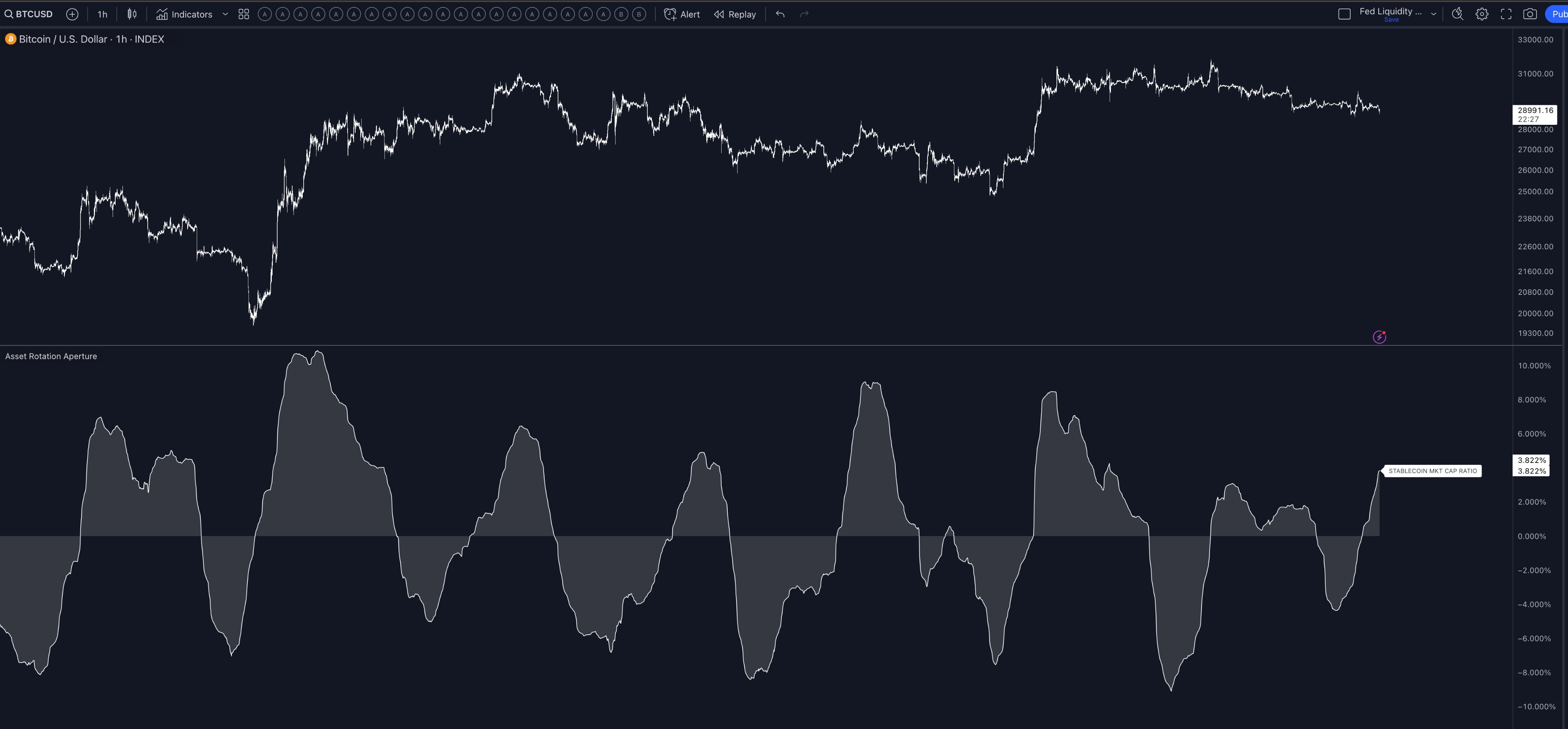This screenshot has width=1568, height=729.
Task: Click the BTCUSD symbol search
Action: tap(29, 14)
